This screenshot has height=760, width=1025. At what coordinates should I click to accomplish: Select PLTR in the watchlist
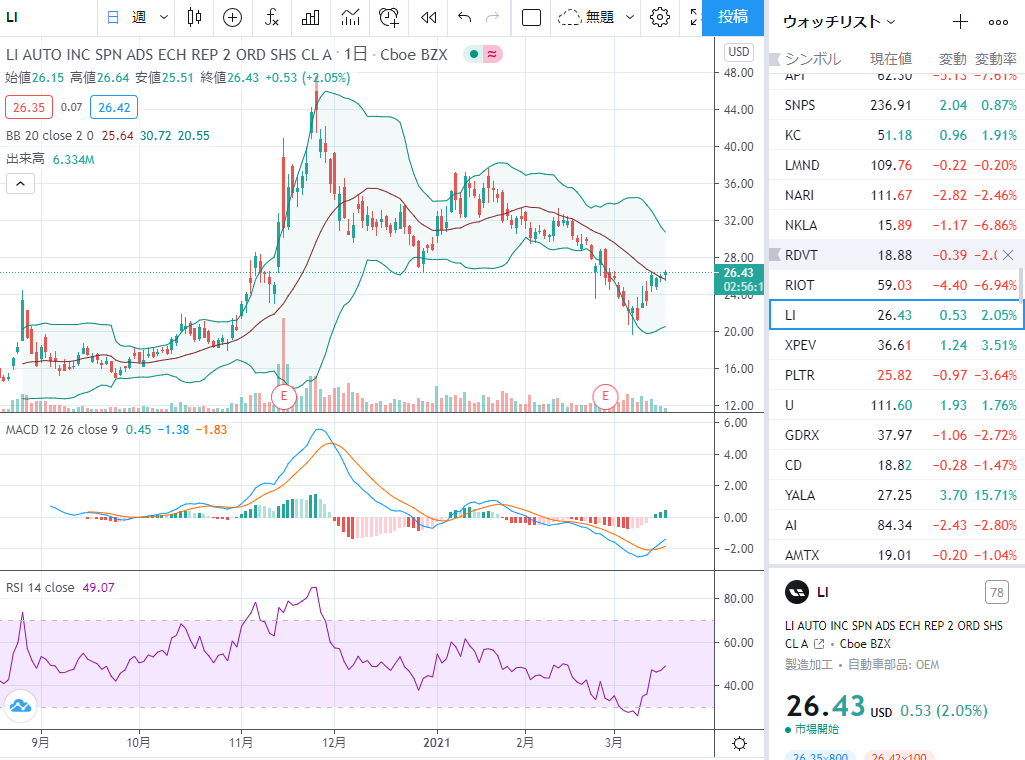894,375
